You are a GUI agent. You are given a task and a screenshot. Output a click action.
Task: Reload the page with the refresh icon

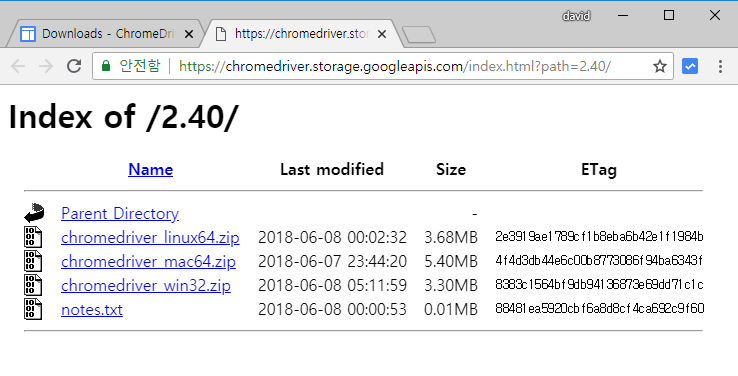(74, 66)
